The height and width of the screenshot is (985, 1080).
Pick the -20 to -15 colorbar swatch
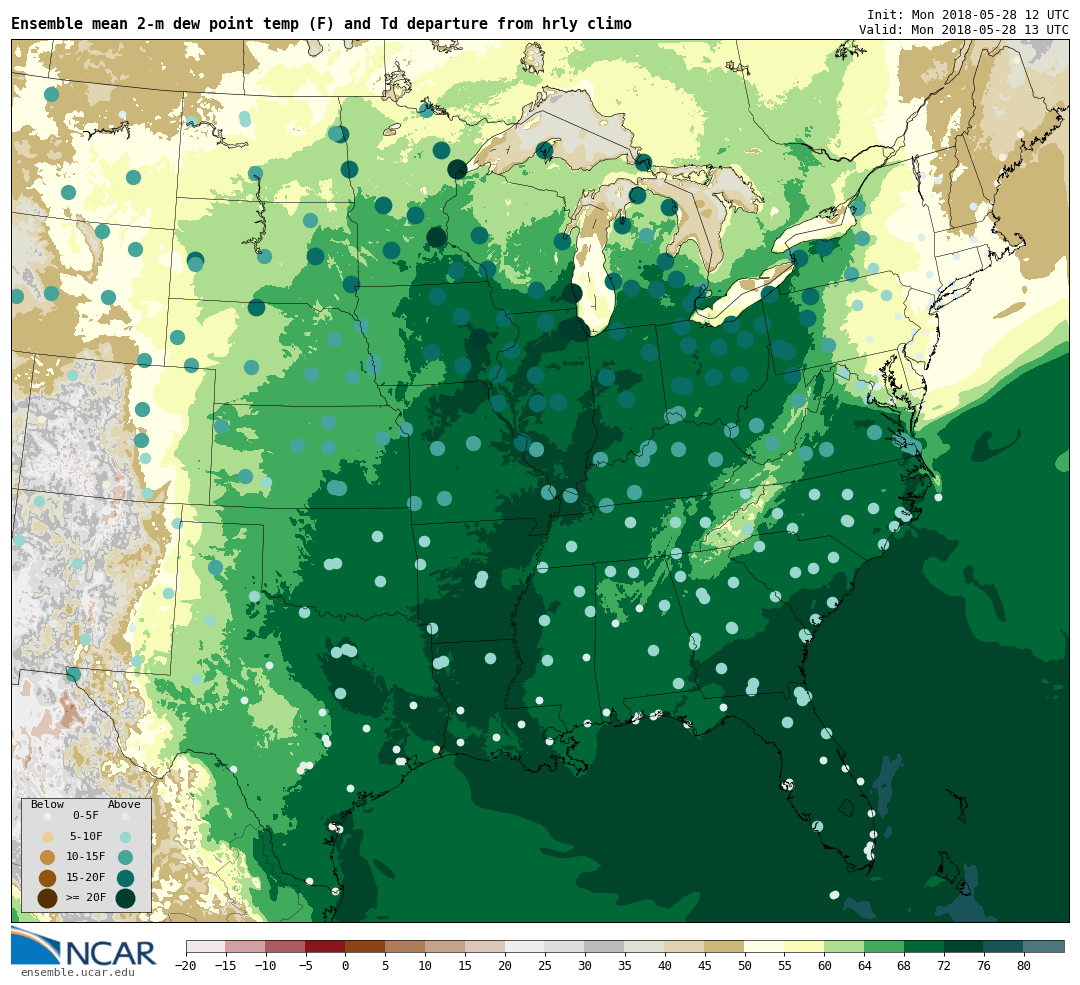(x=205, y=946)
